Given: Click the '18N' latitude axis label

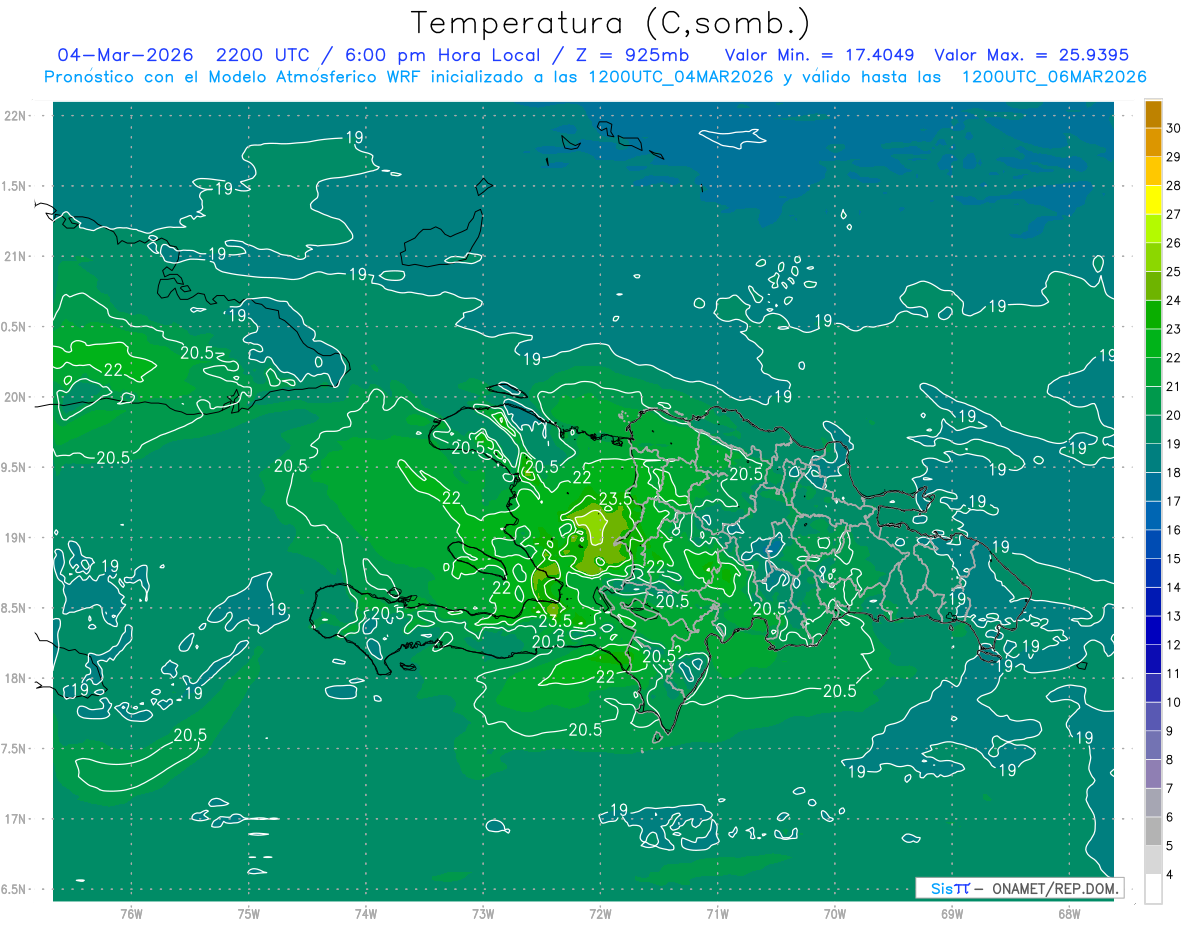Looking at the screenshot, I should (16, 678).
